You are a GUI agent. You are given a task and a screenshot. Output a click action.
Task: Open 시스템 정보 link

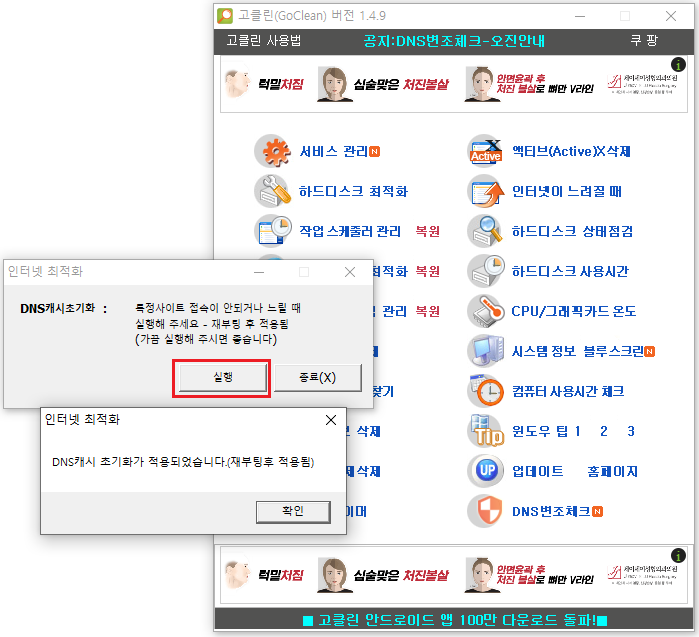point(544,351)
